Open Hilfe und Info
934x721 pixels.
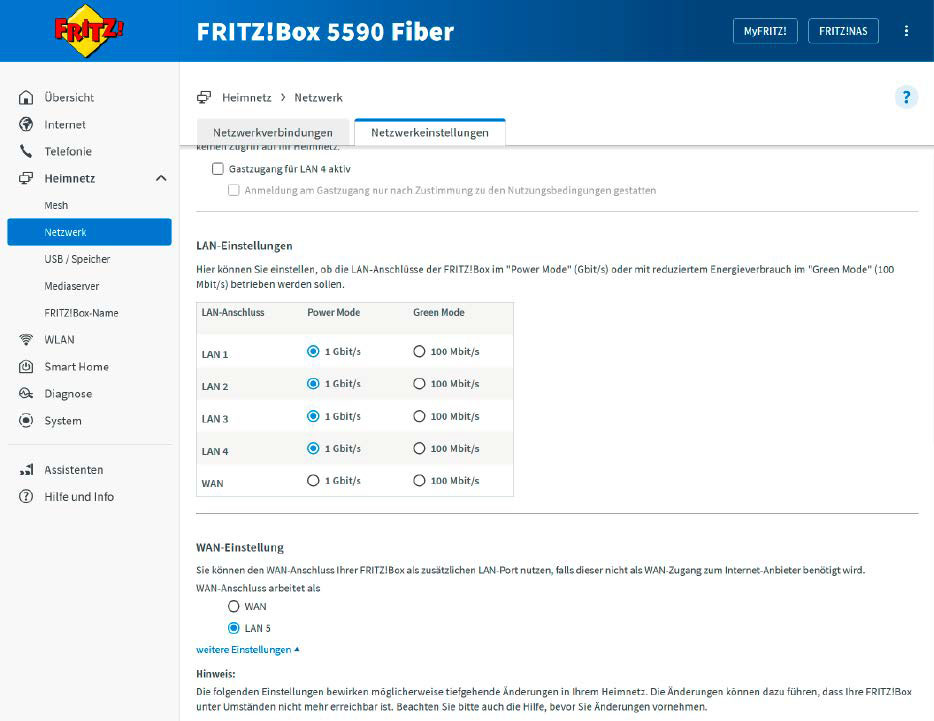tap(79, 496)
